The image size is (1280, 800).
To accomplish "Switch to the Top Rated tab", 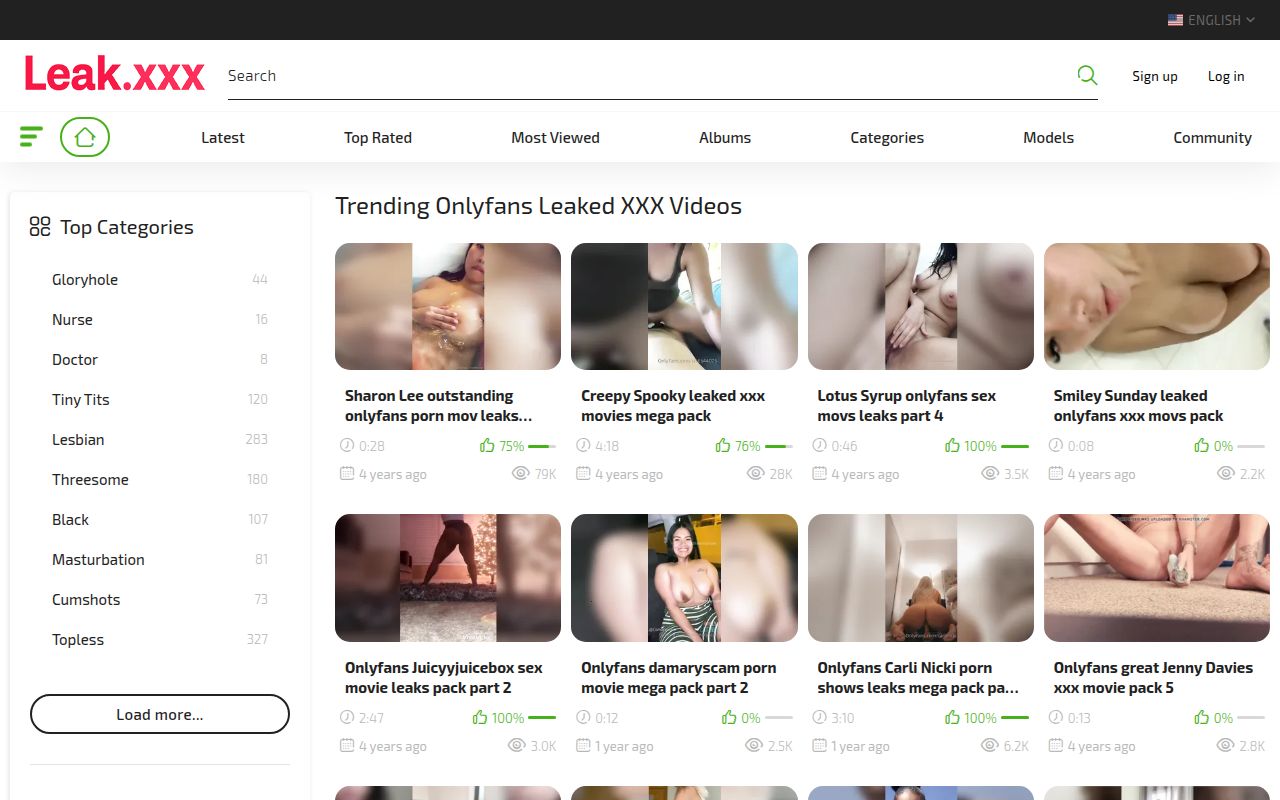I will click(378, 138).
